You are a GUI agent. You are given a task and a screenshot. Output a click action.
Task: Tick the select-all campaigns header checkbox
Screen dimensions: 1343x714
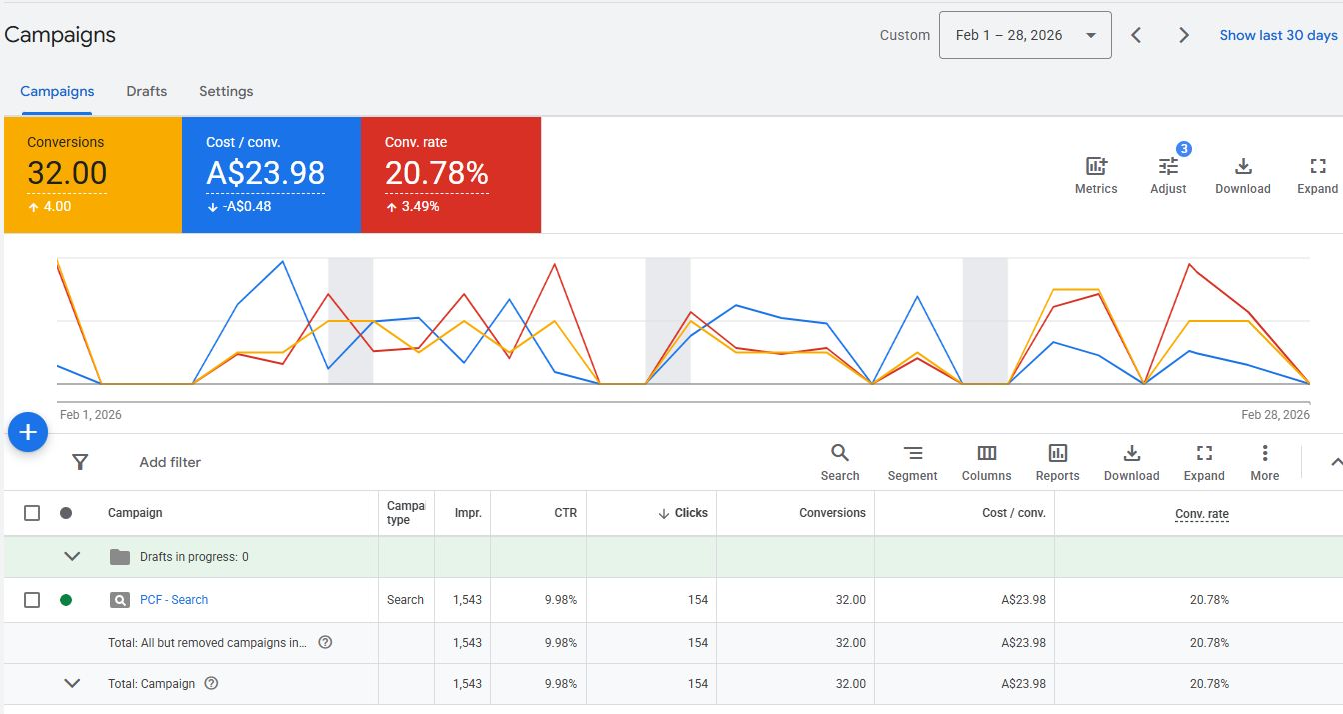[32, 513]
